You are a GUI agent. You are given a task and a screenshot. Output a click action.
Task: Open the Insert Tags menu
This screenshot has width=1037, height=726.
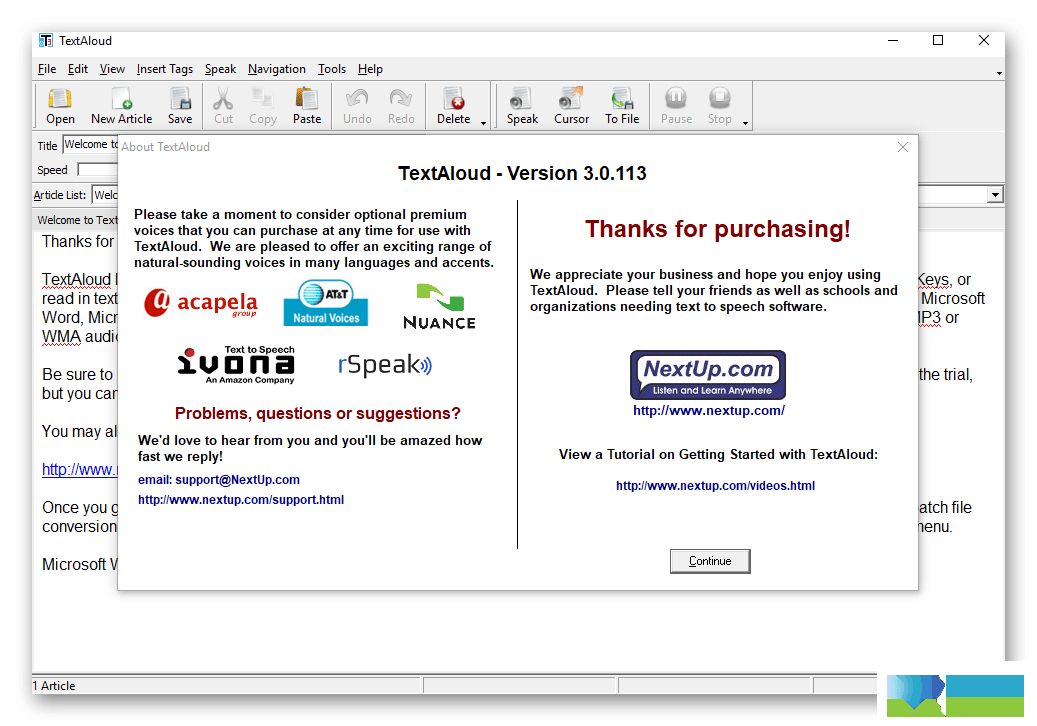[x=165, y=69]
